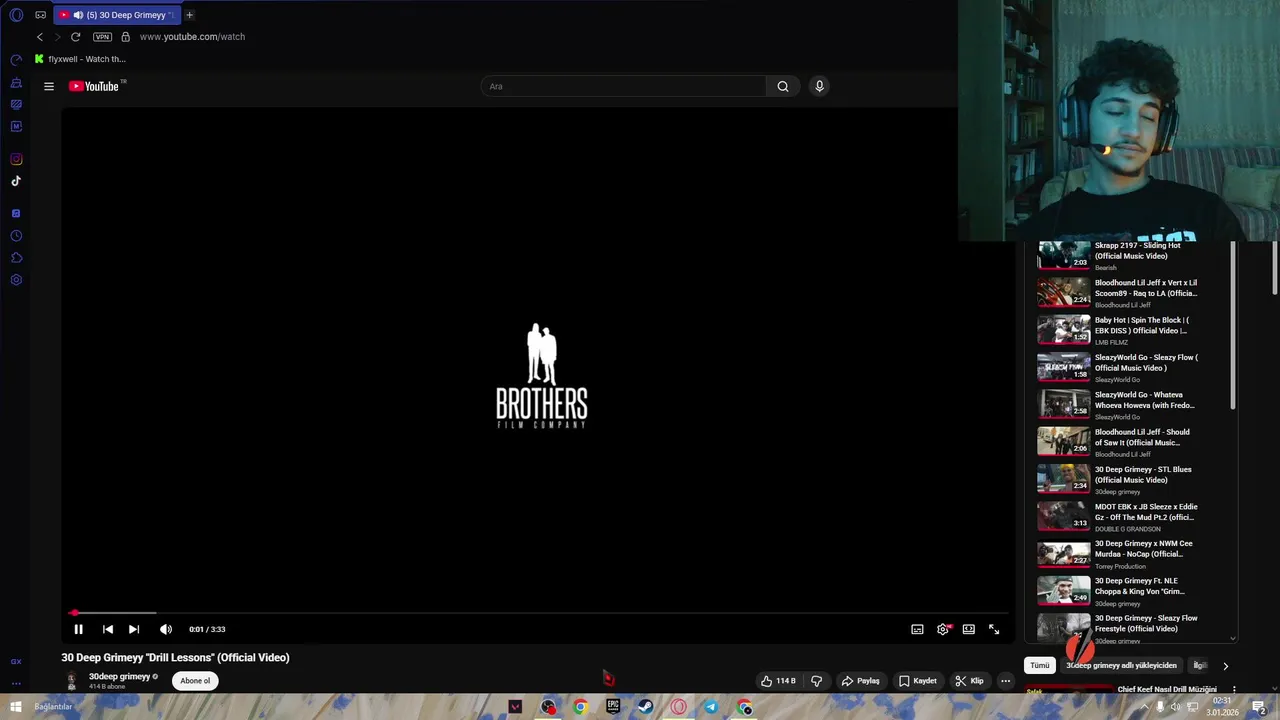Toggle the Opera VPN badge
The height and width of the screenshot is (720, 1280).
(x=102, y=37)
